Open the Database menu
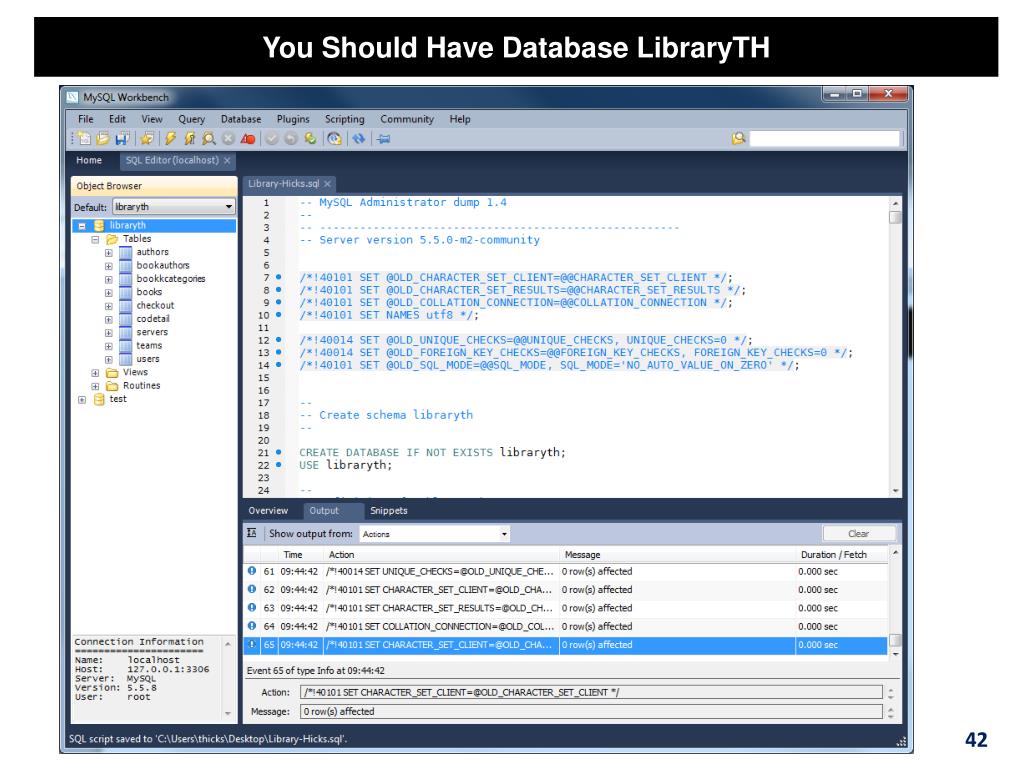This screenshot has width=1024, height=768. pyautogui.click(x=241, y=119)
